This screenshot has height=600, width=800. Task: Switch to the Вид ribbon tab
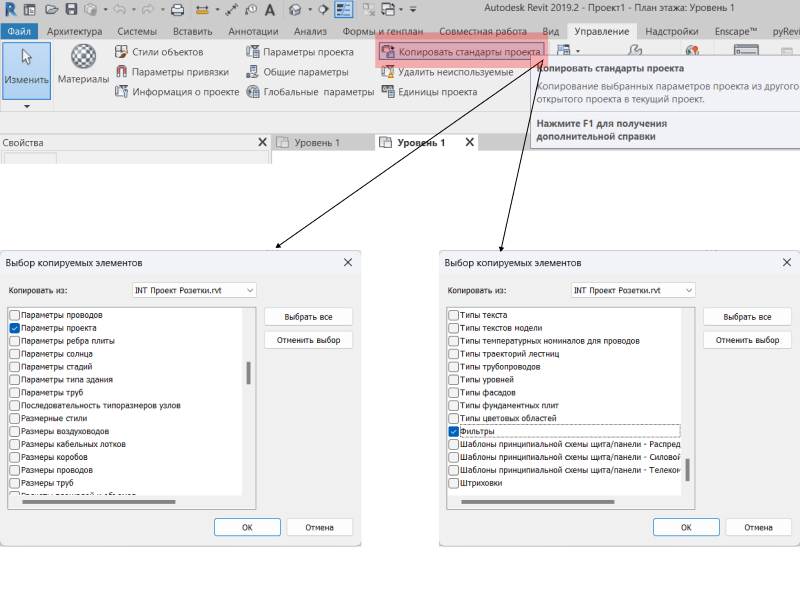coord(551,31)
